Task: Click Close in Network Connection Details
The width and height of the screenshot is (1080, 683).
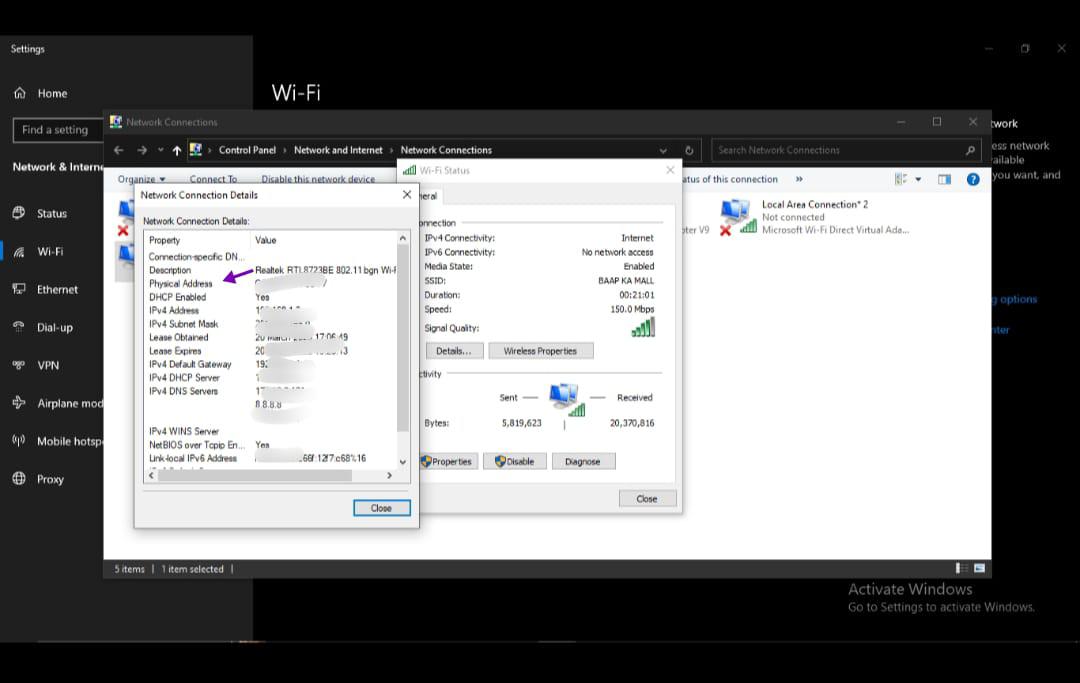Action: tap(381, 508)
